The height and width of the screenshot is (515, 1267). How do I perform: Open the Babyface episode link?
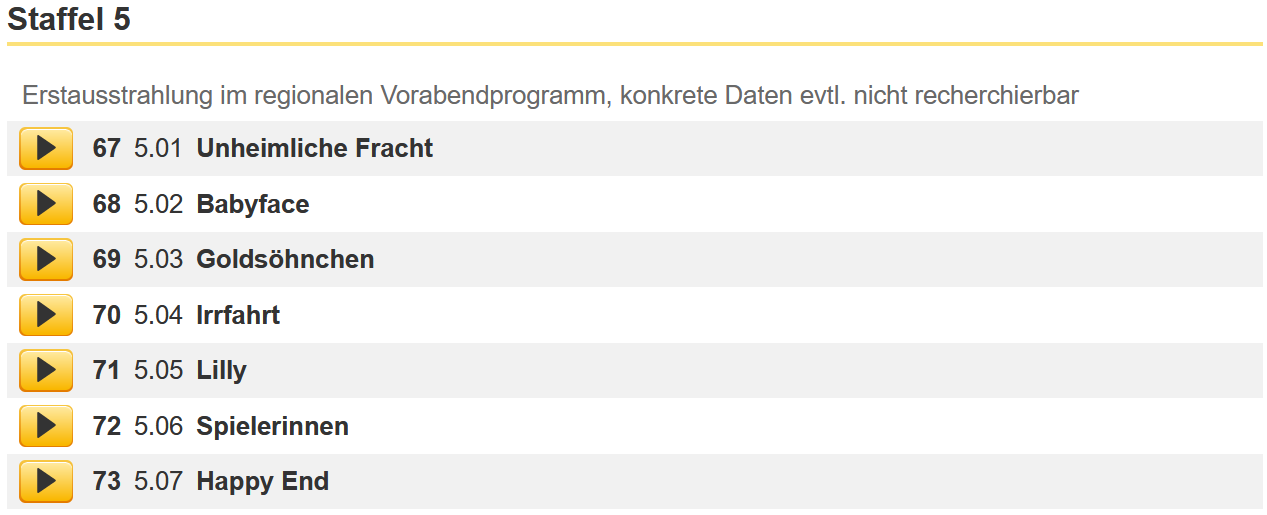pos(253,205)
